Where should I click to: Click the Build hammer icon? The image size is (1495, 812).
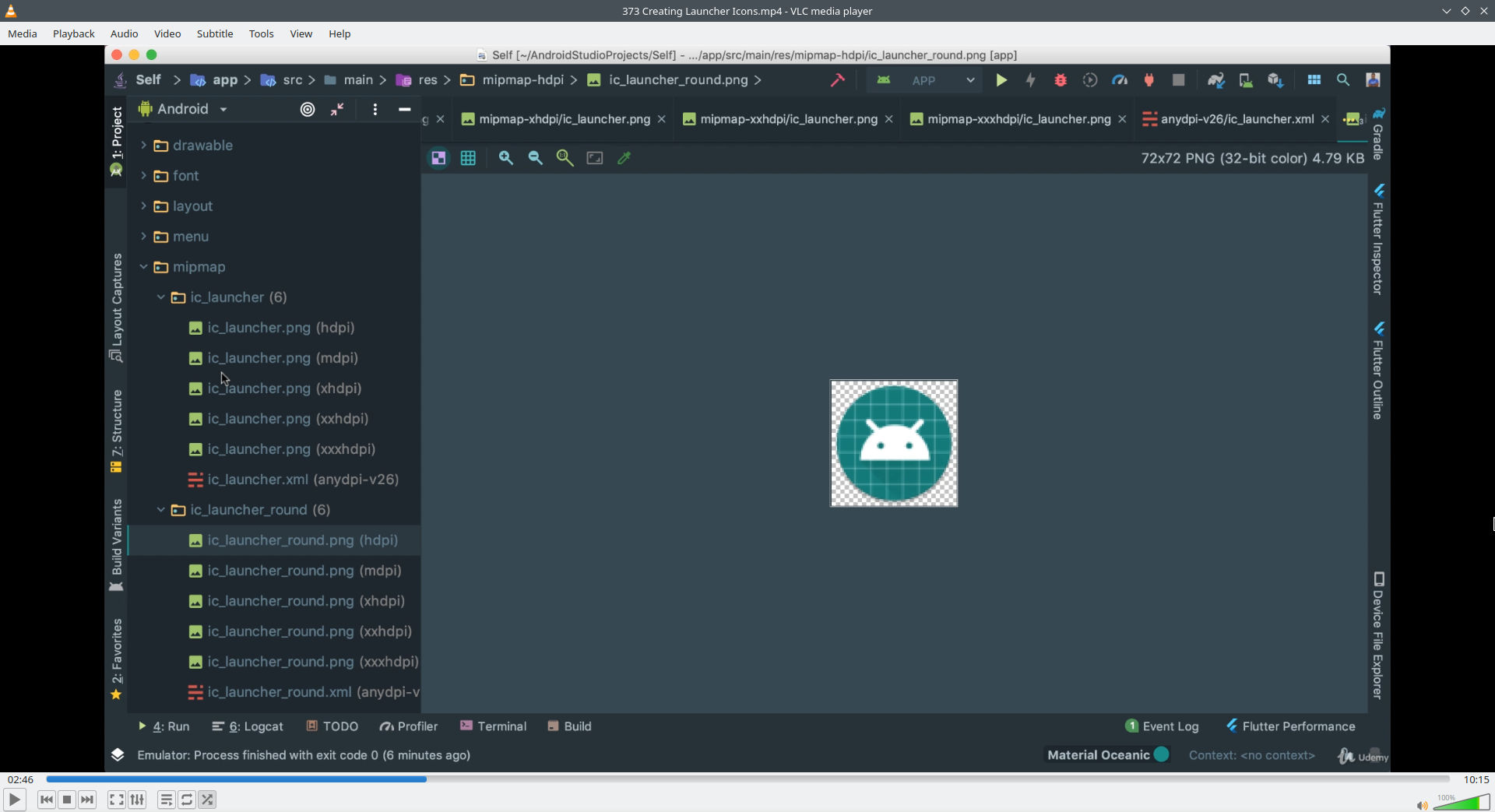[x=838, y=80]
